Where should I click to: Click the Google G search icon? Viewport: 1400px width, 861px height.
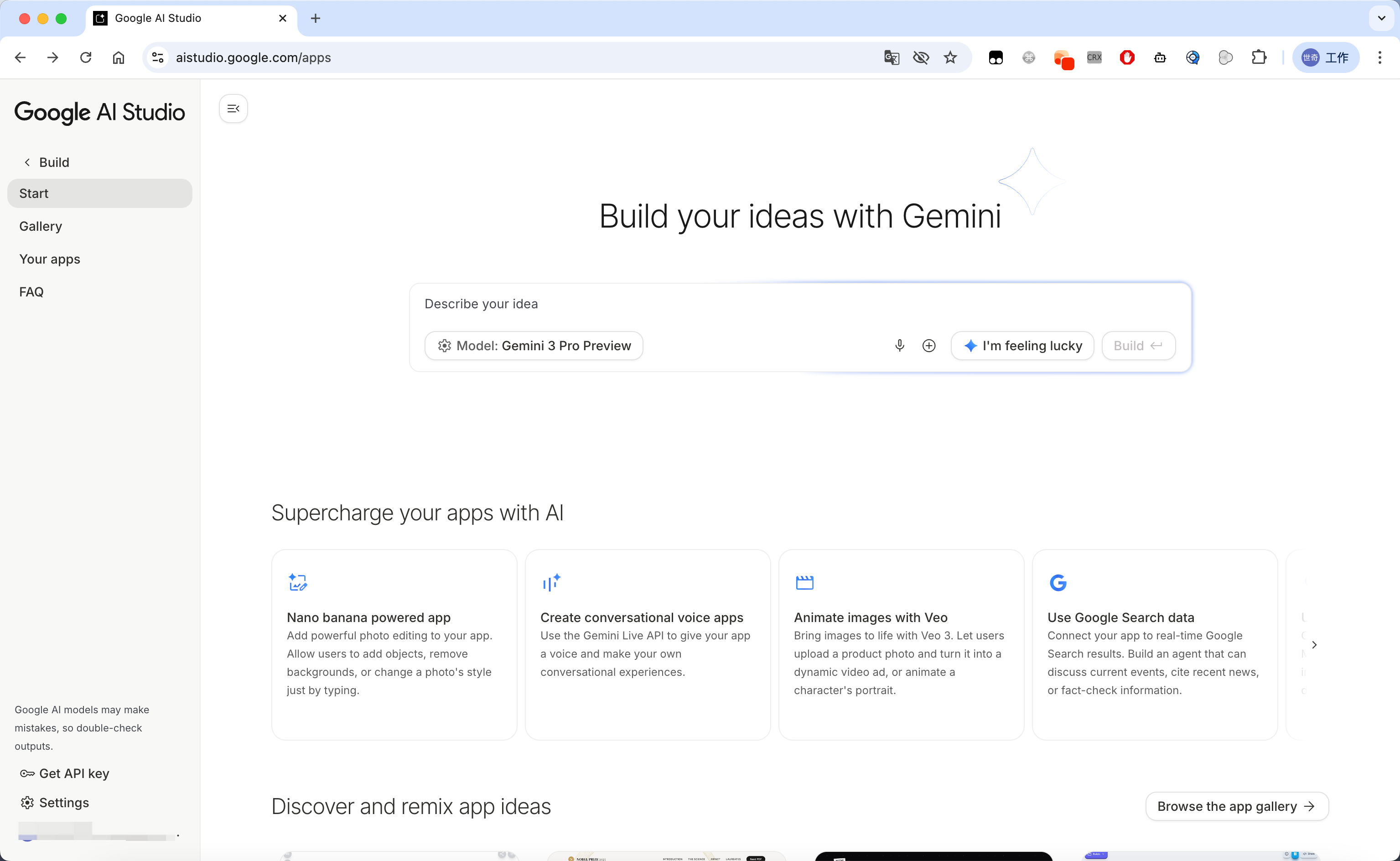1058,582
